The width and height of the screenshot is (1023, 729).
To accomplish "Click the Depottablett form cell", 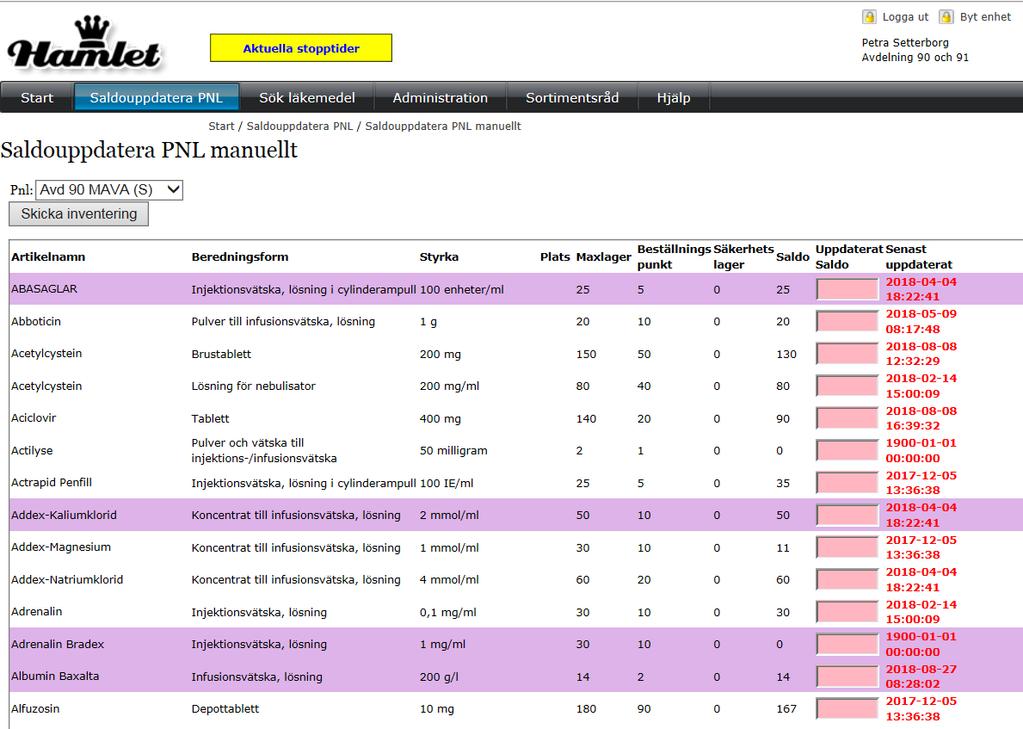I will click(225, 709).
